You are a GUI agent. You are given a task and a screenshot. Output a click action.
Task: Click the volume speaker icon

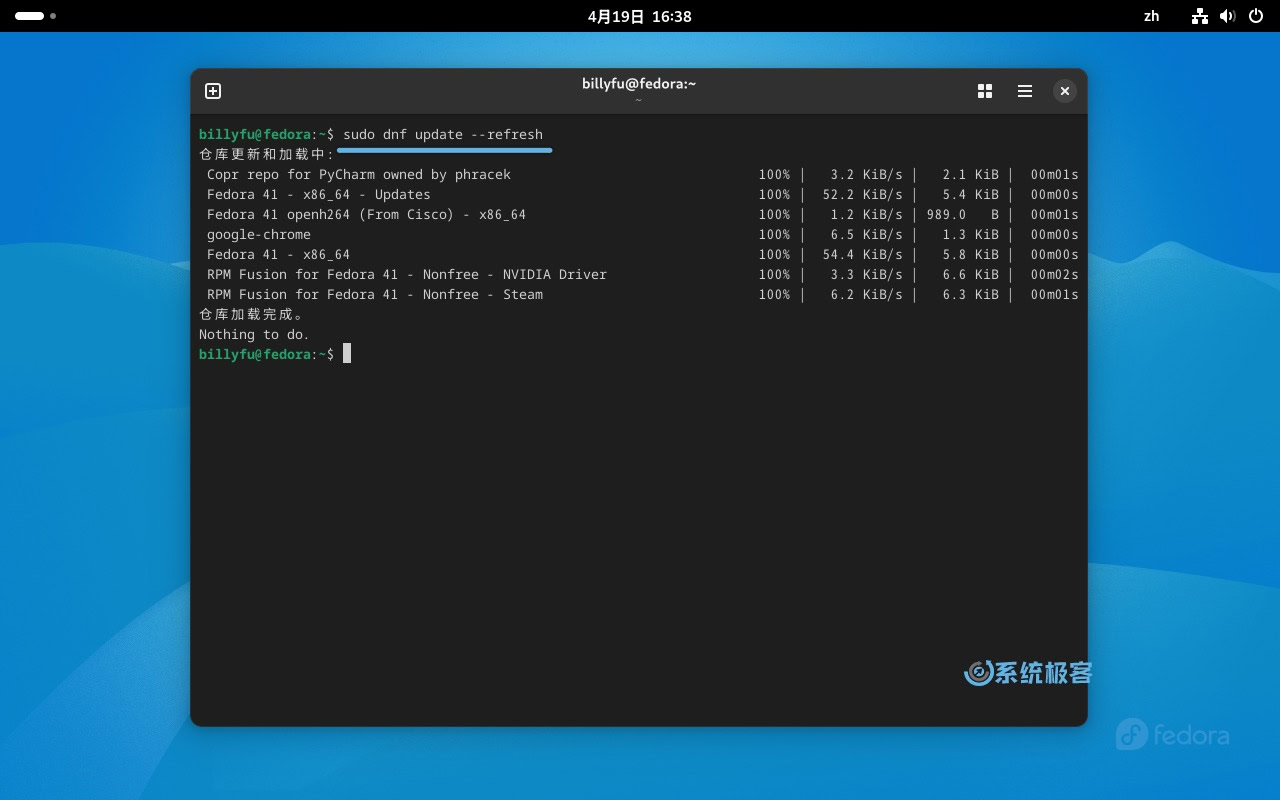[1228, 16]
